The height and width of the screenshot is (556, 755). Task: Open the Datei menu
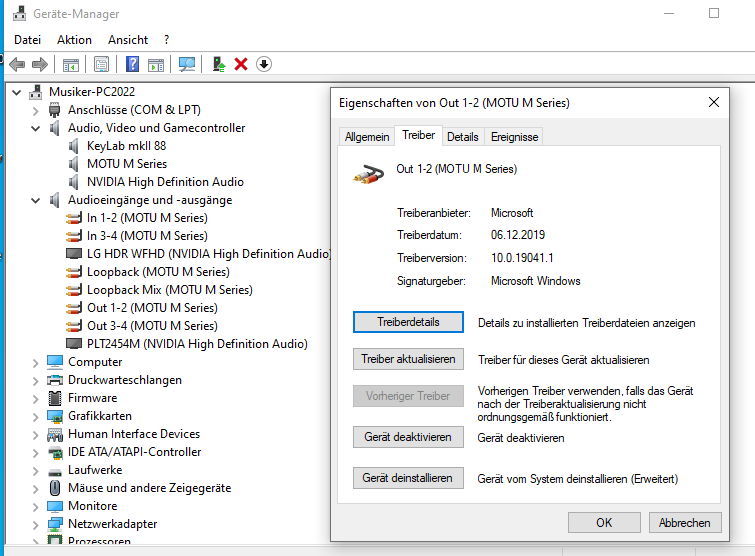pyautogui.click(x=27, y=40)
